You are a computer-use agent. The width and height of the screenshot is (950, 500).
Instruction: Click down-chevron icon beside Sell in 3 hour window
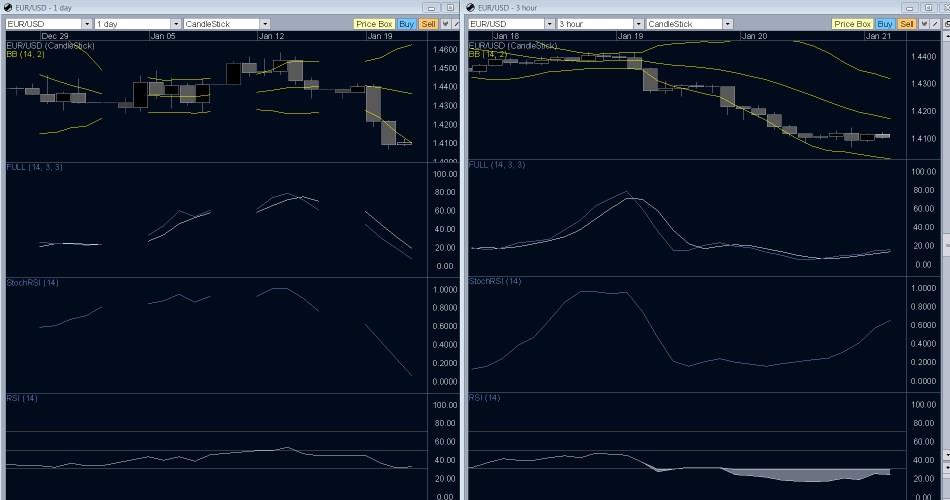pyautogui.click(x=924, y=24)
